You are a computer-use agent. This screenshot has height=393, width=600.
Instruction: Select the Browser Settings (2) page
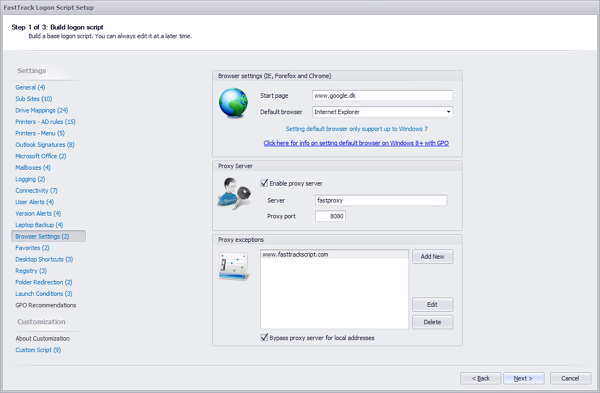tap(48, 236)
